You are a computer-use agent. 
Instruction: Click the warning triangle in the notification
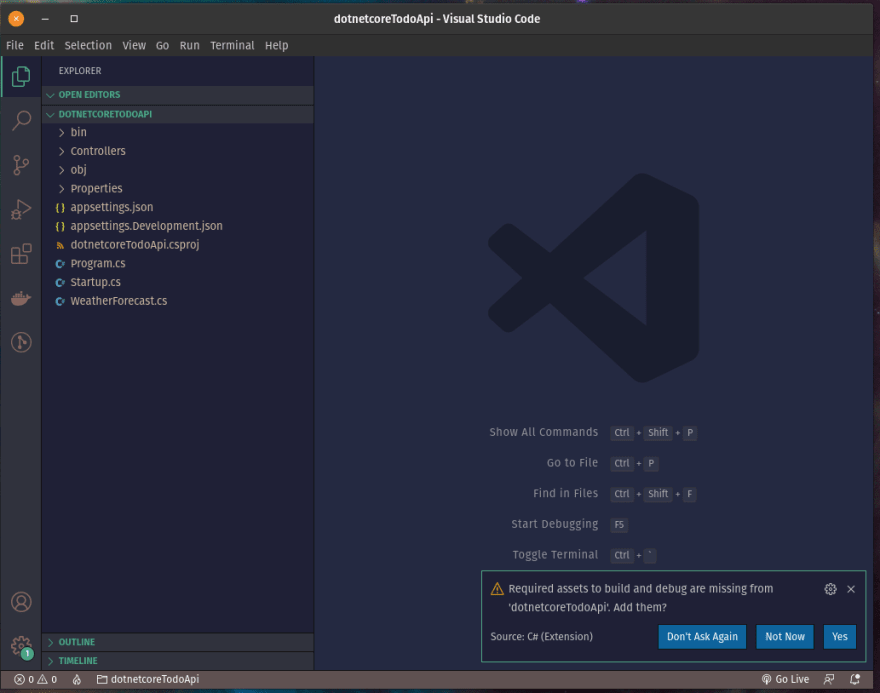pyautogui.click(x=497, y=589)
